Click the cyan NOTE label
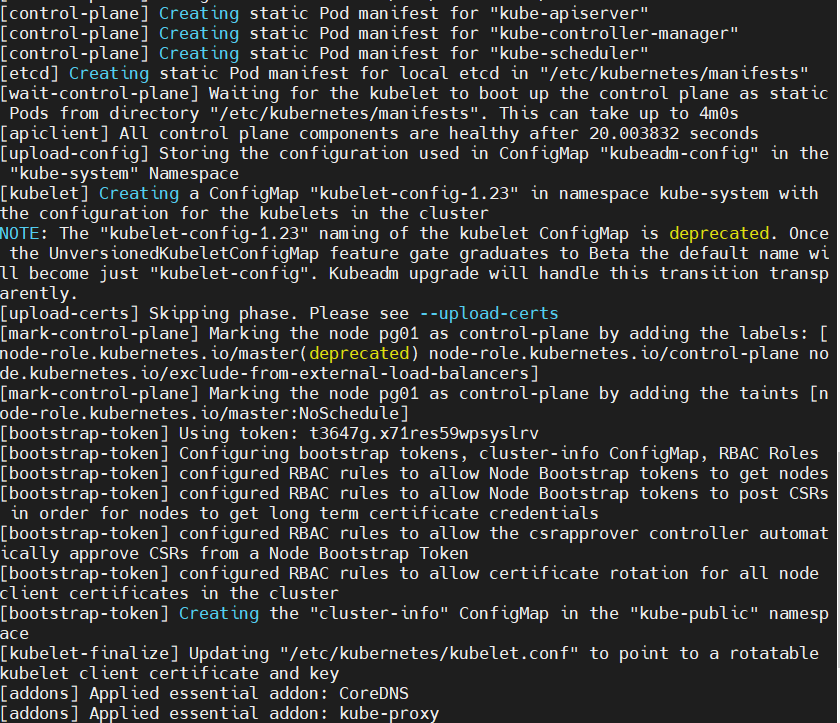This screenshot has width=840, height=723. [x=20, y=234]
